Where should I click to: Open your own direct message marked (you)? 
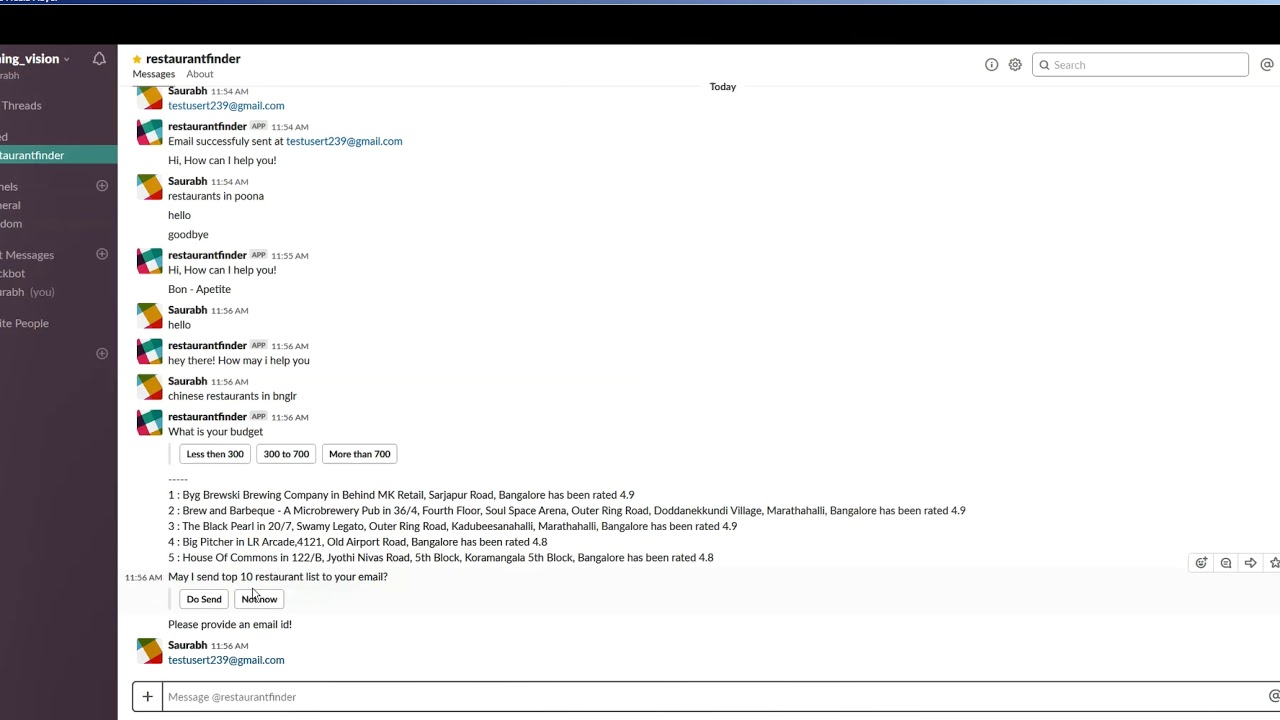click(x=27, y=292)
